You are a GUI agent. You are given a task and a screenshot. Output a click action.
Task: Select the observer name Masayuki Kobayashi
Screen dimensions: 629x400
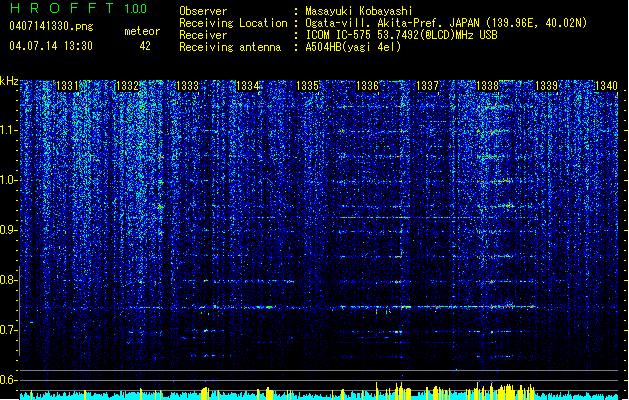point(359,11)
